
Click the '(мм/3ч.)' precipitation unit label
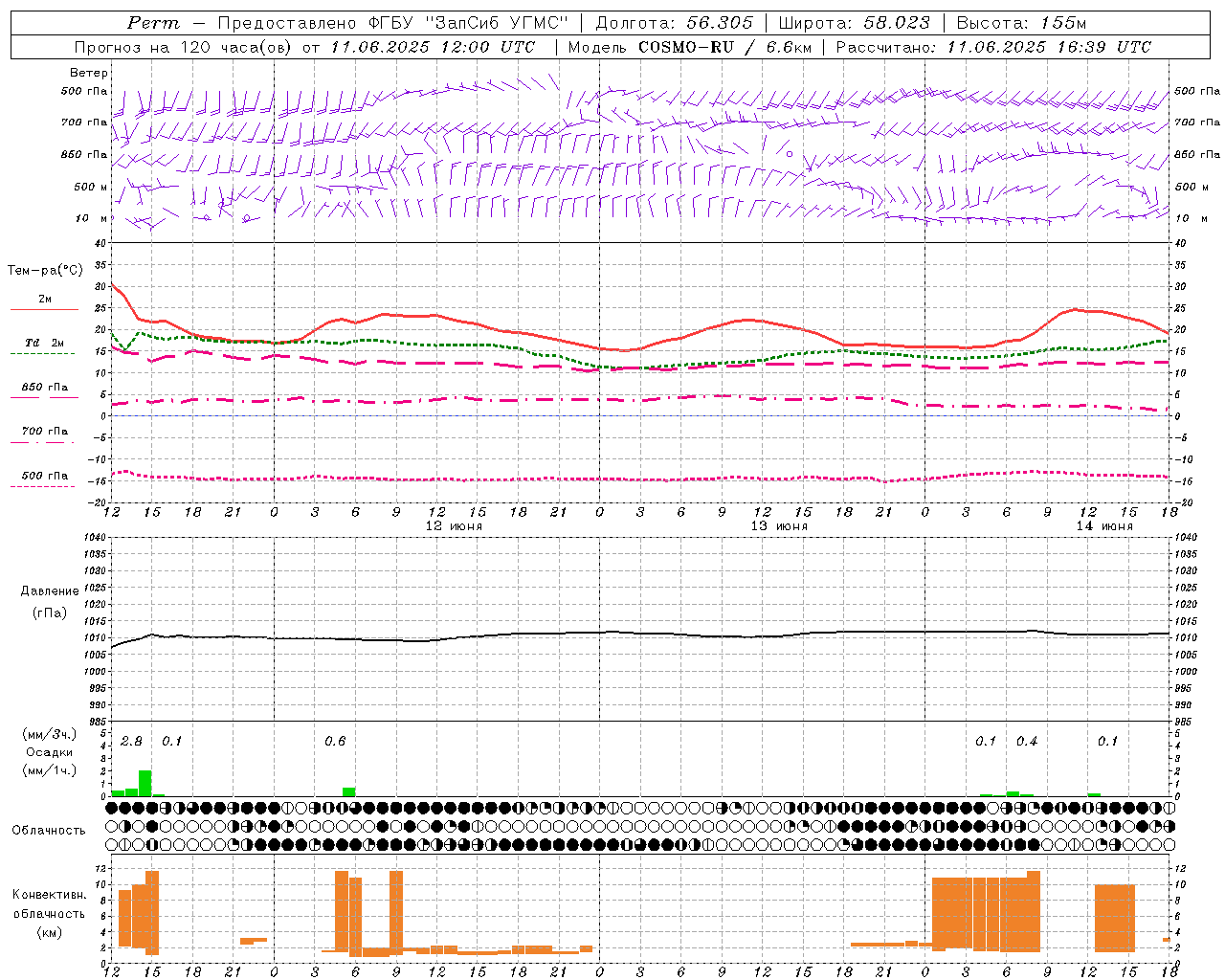(50, 734)
